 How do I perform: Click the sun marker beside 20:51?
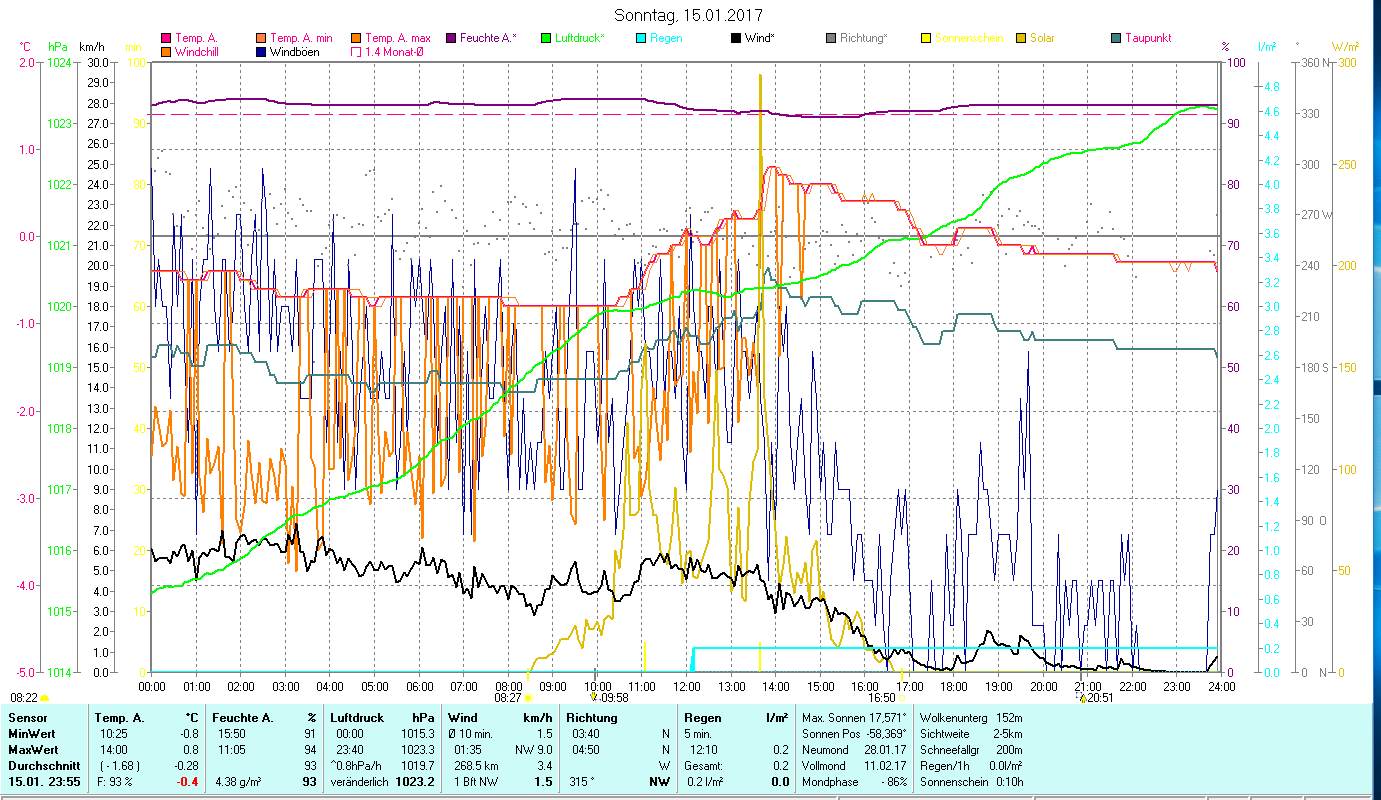tap(1081, 697)
